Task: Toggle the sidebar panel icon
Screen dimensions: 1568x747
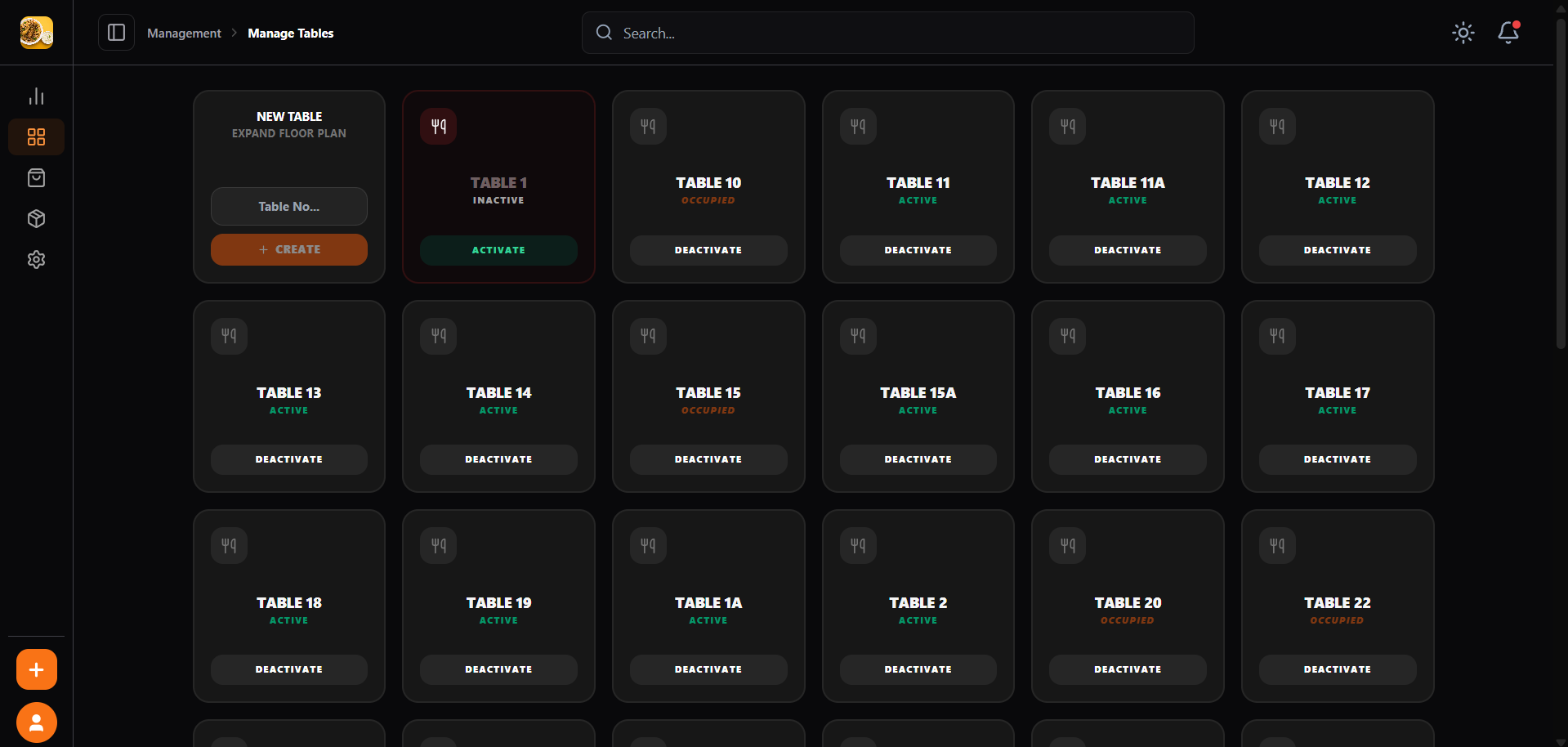Action: coord(116,33)
